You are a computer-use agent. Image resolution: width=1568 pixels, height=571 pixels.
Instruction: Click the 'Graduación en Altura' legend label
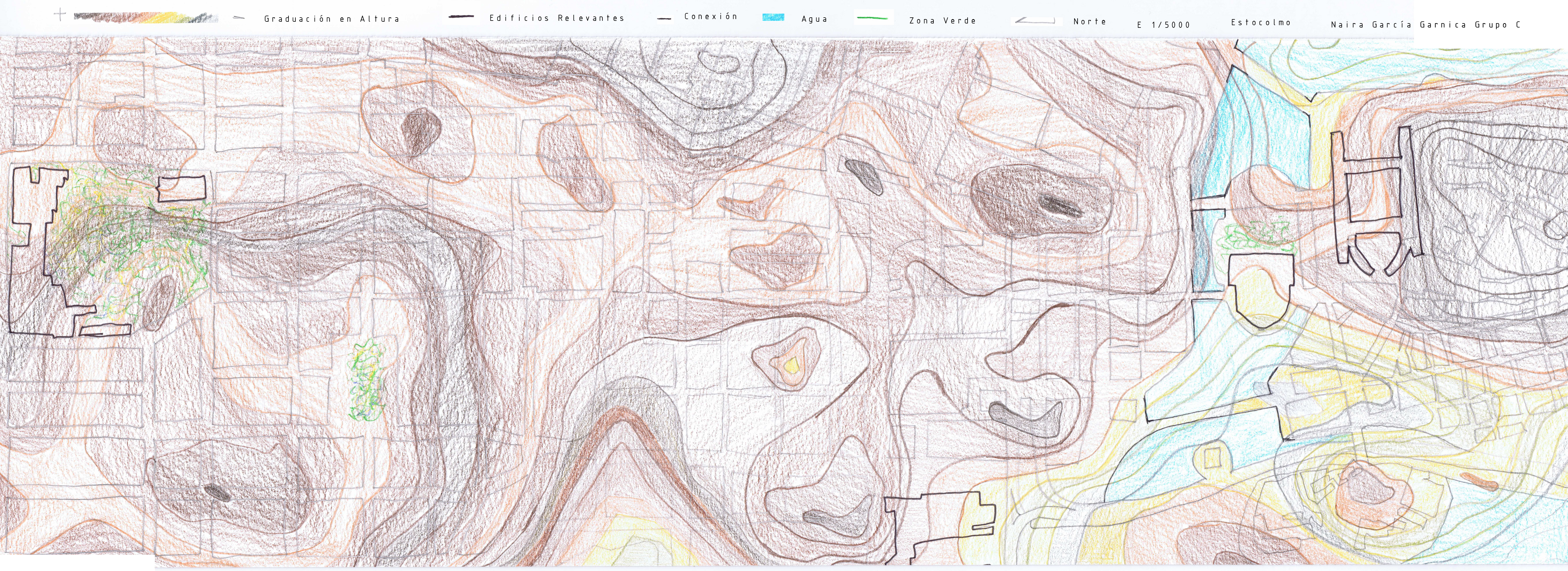pos(332,19)
